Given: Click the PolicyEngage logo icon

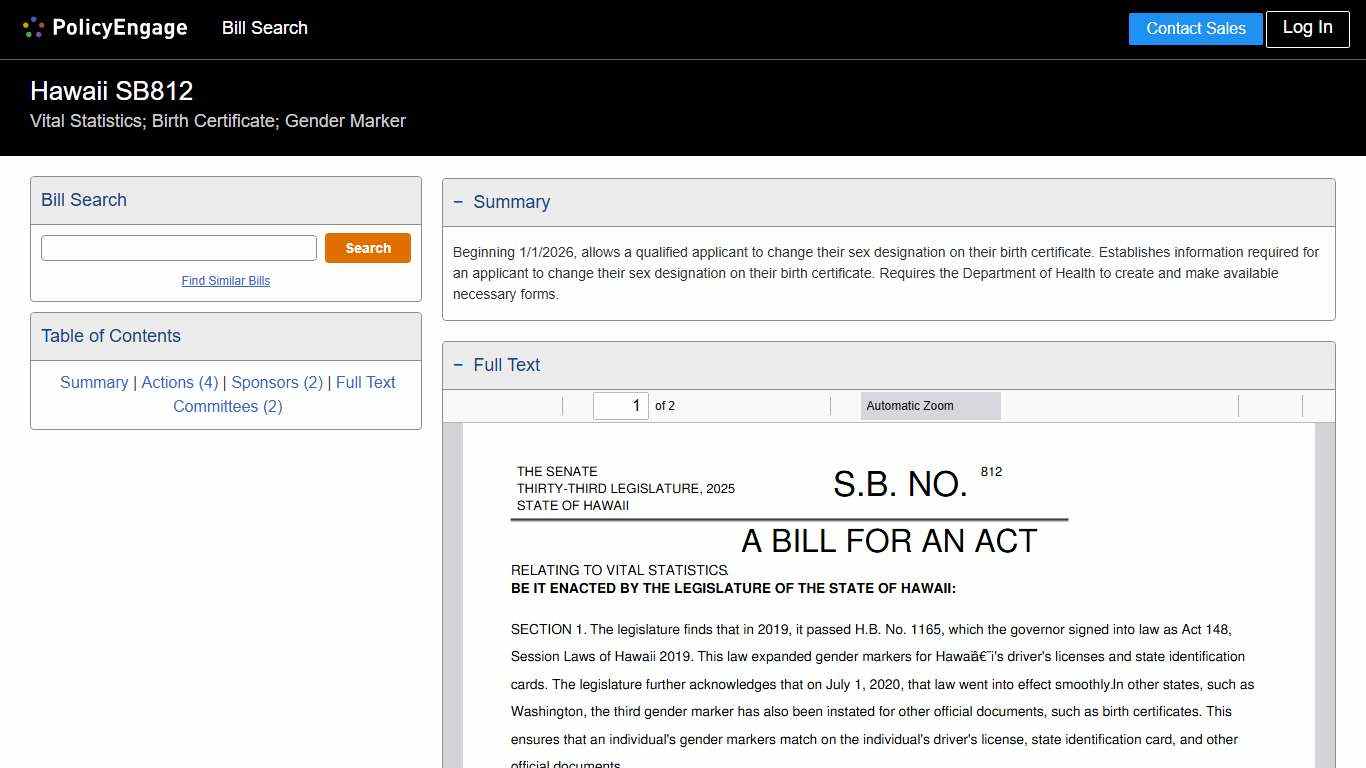Looking at the screenshot, I should (33, 27).
